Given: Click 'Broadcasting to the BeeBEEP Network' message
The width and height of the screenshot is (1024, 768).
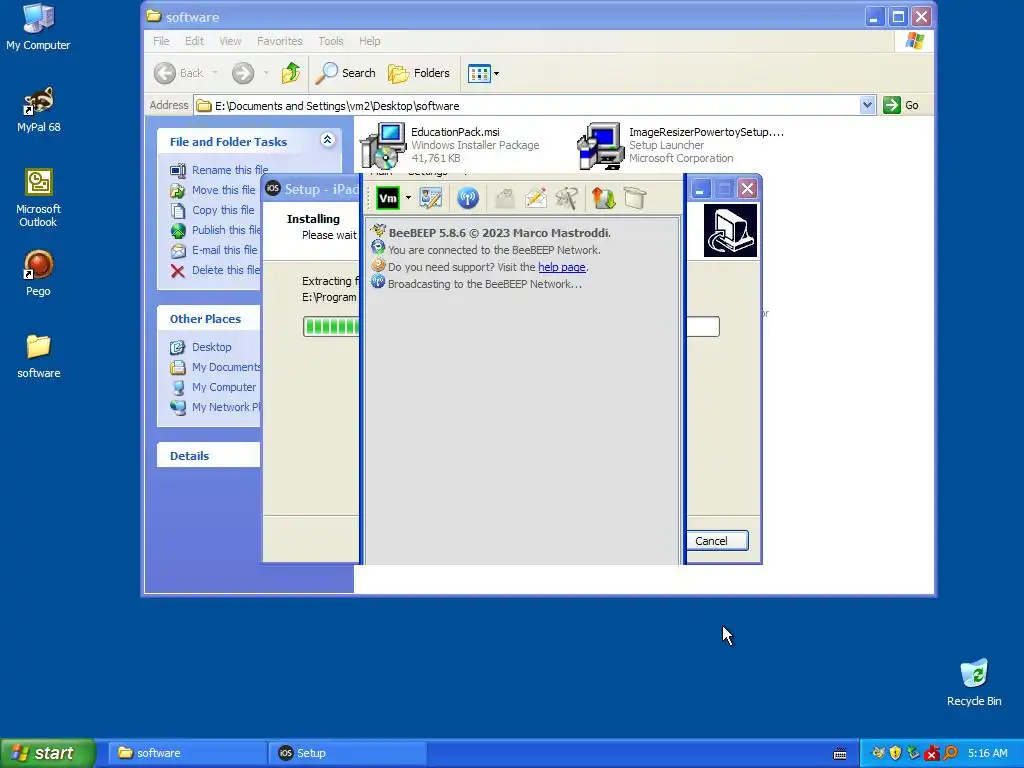Looking at the screenshot, I should click(485, 284).
